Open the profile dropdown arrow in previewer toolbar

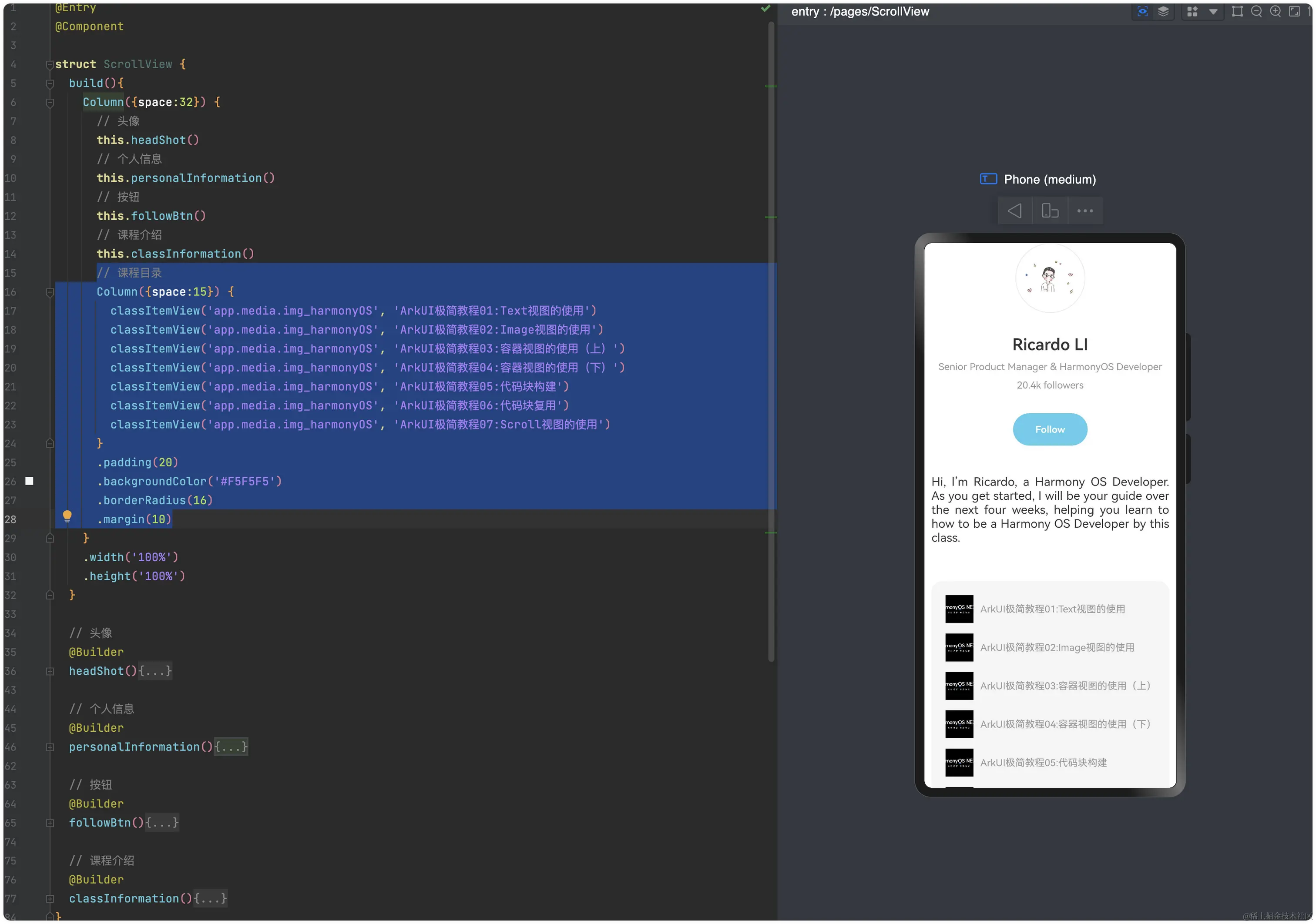point(1213,11)
